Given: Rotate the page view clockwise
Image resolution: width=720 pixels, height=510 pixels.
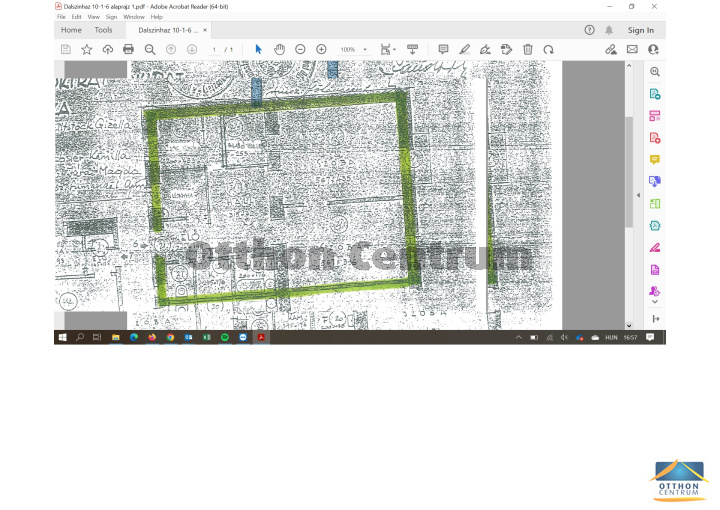Looking at the screenshot, I should coord(549,50).
